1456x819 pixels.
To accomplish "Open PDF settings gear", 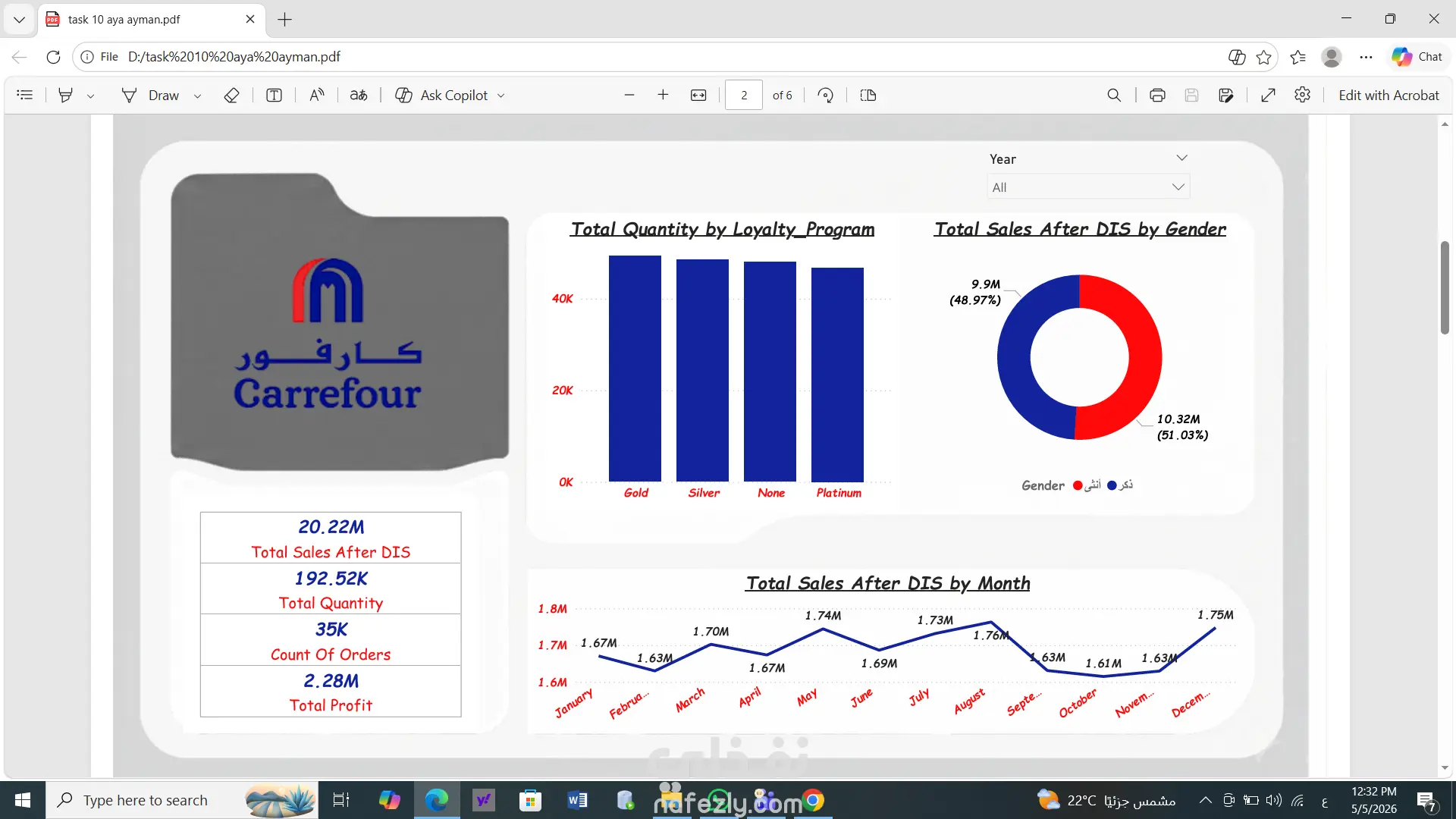I will [x=1303, y=95].
